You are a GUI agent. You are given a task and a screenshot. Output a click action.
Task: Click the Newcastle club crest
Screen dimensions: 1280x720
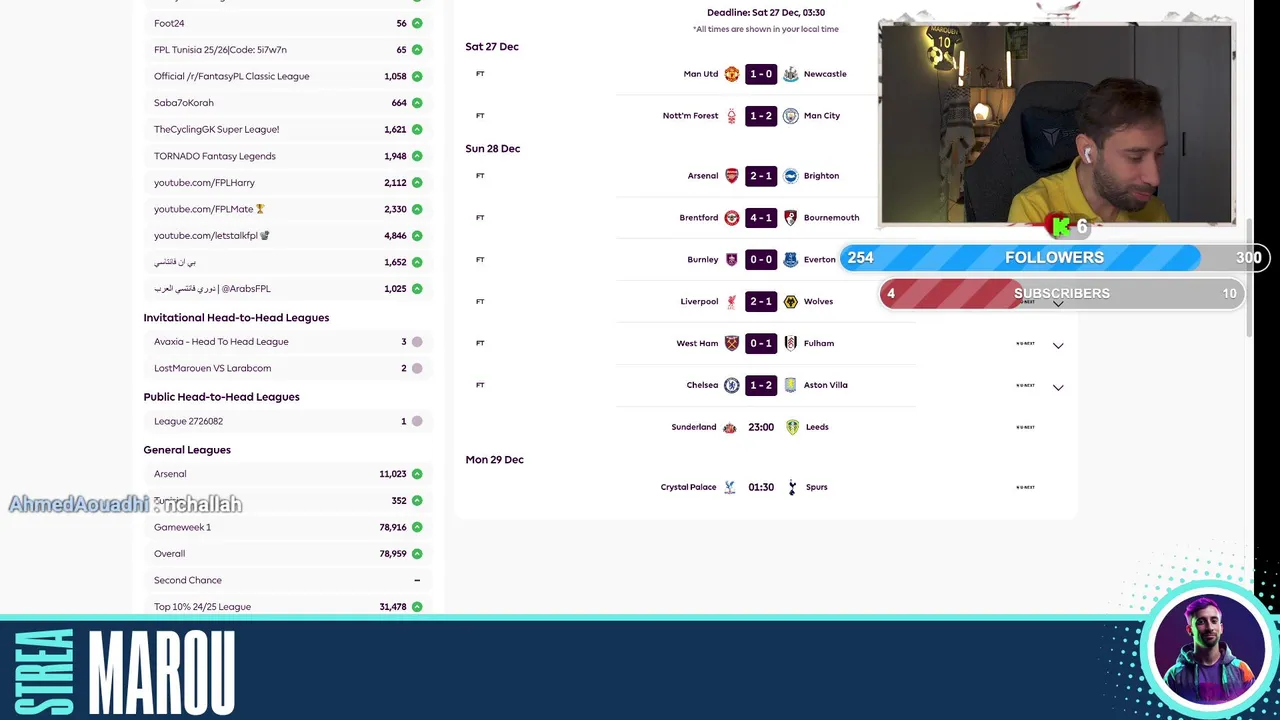(x=790, y=74)
